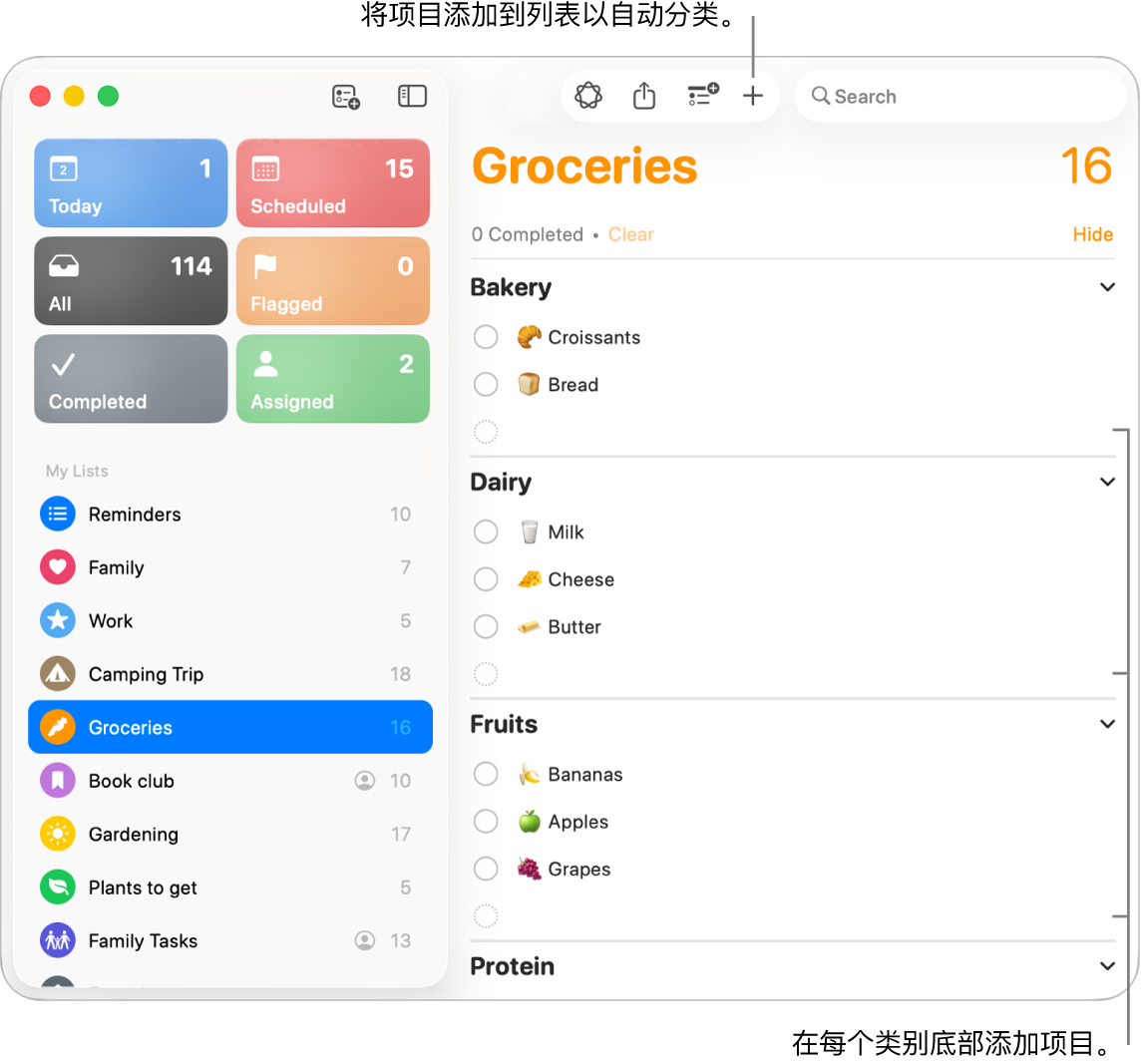Collapse the Dairy section chevron

[x=1107, y=482]
